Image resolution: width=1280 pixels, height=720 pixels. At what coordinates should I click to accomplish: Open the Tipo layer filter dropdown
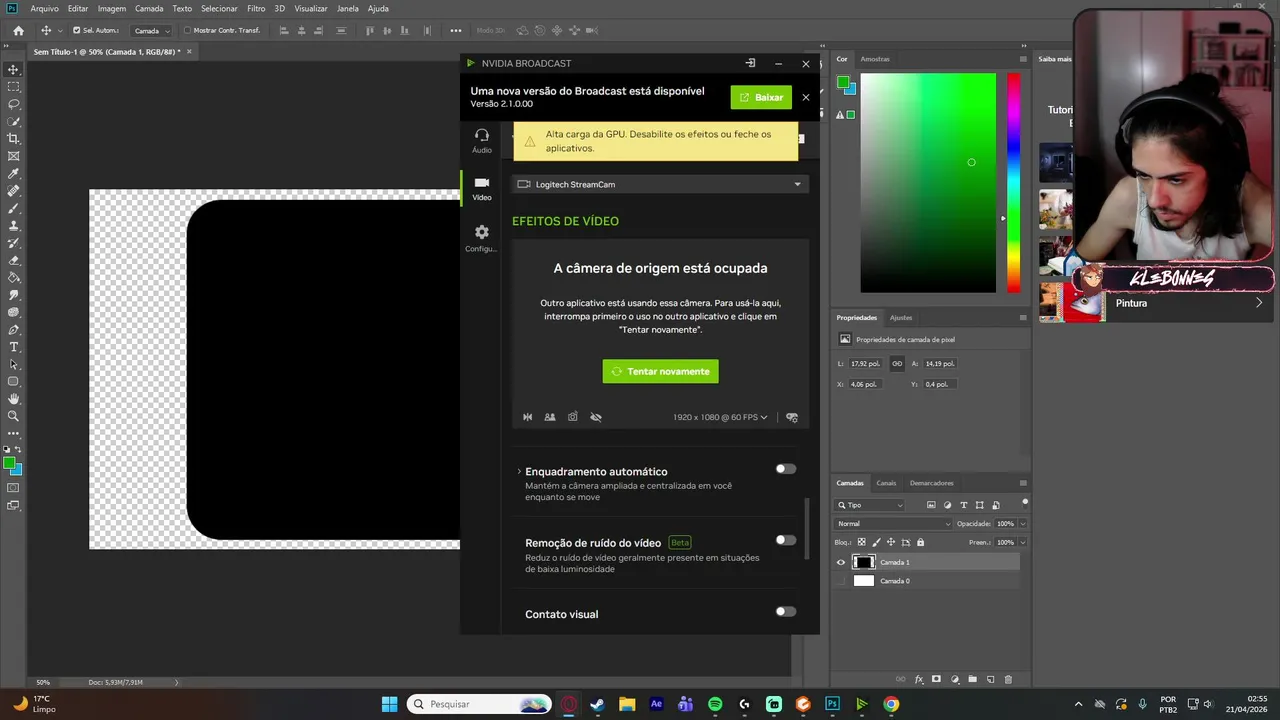(x=870, y=505)
